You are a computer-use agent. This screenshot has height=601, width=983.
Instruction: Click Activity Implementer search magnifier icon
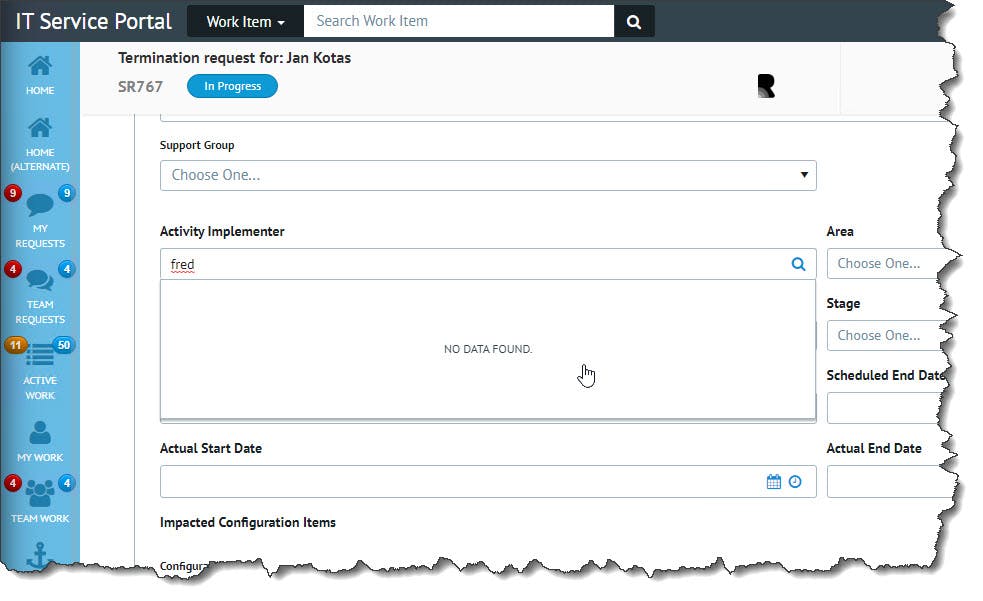(x=798, y=264)
